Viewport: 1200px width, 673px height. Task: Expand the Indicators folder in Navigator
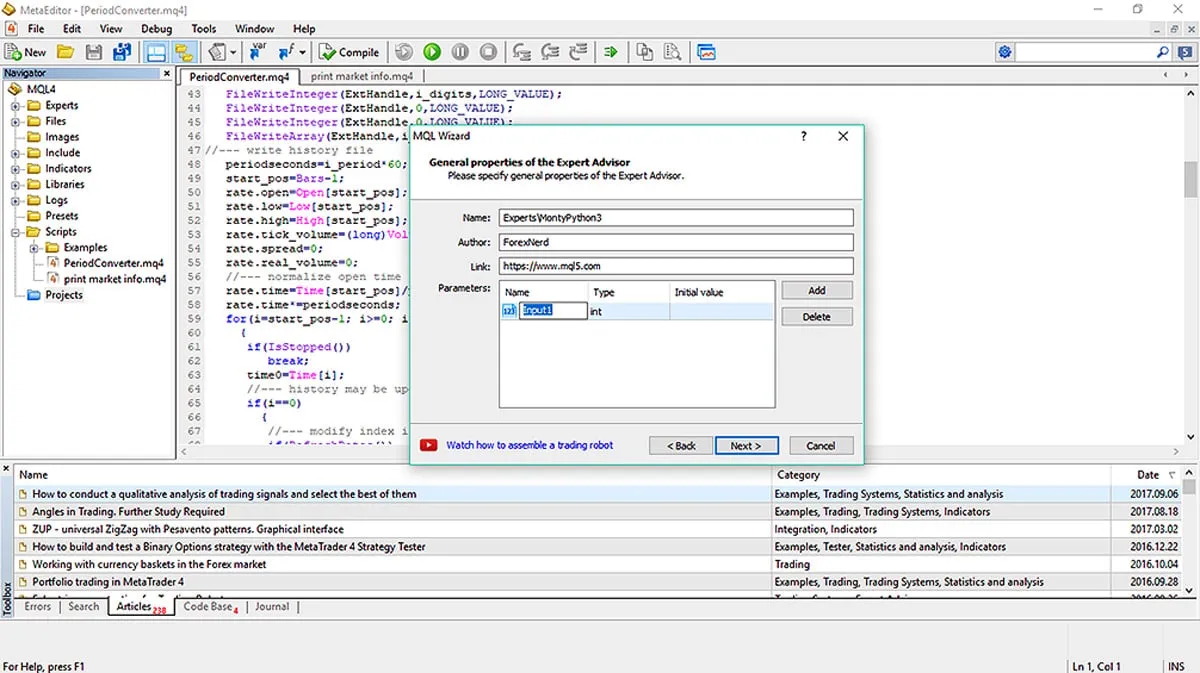tap(17, 169)
